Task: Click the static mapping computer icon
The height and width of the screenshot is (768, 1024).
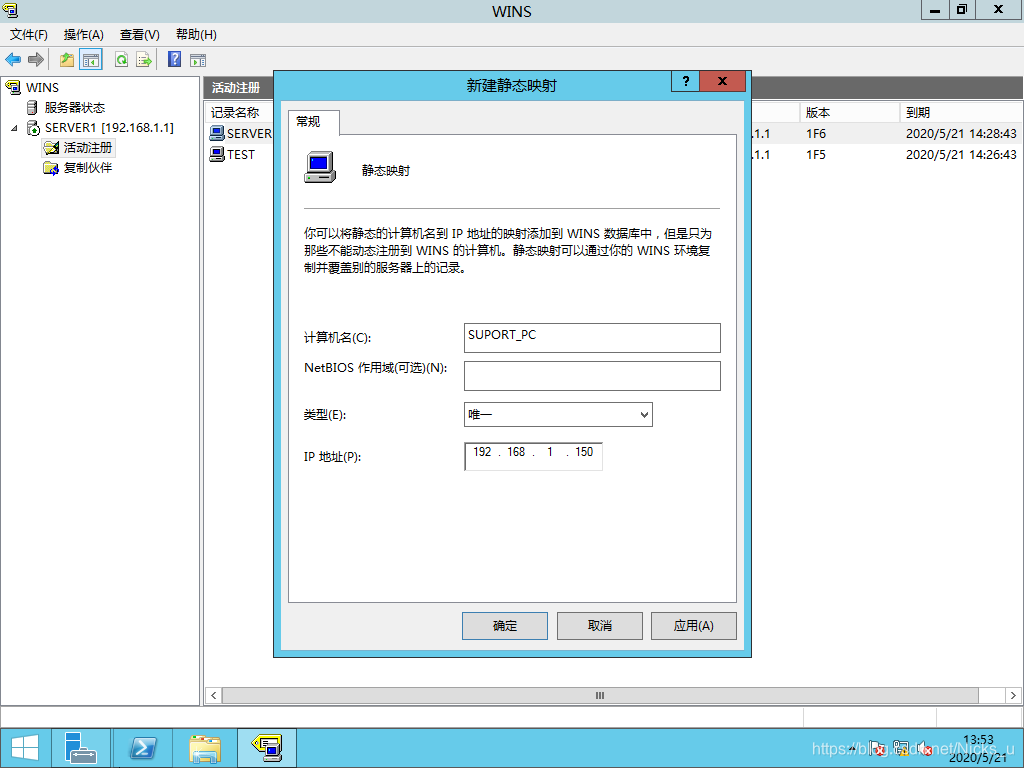Action: coord(319,167)
